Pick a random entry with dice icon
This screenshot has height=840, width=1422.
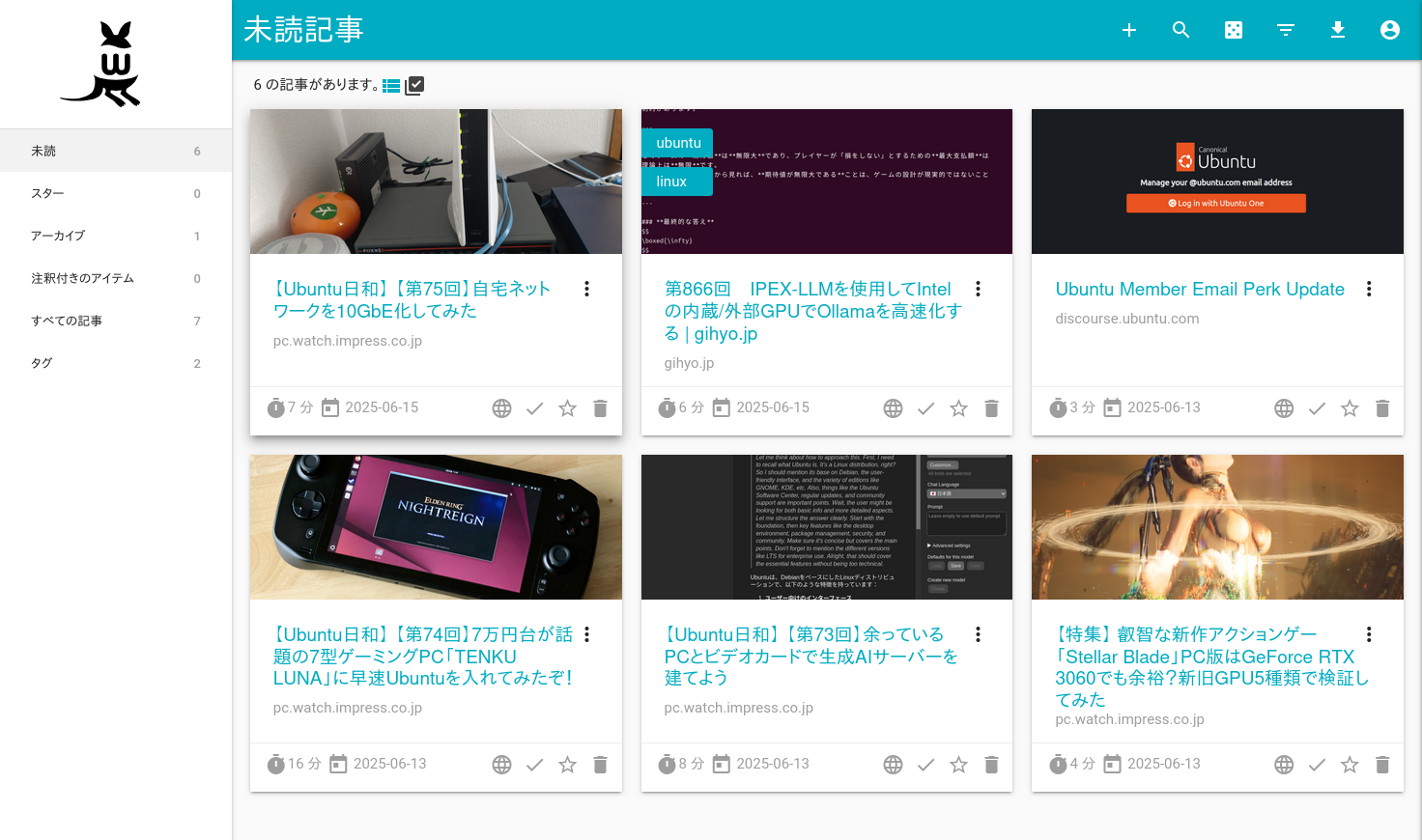pyautogui.click(x=1234, y=30)
